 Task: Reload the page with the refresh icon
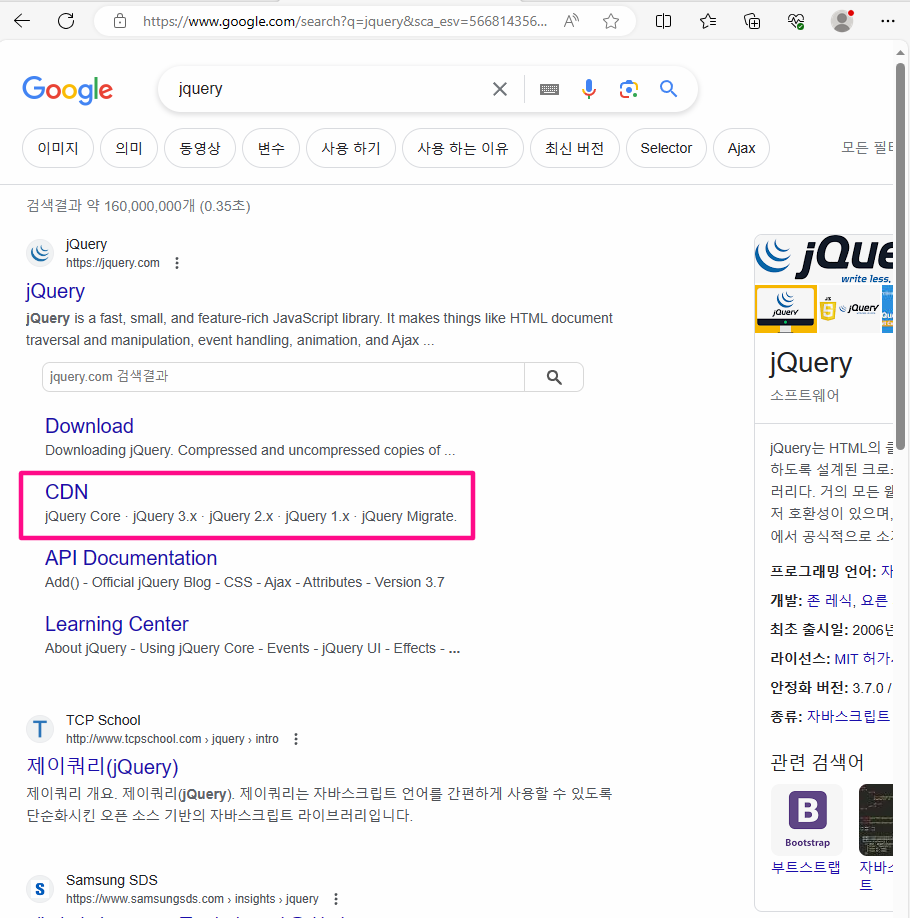(66, 22)
